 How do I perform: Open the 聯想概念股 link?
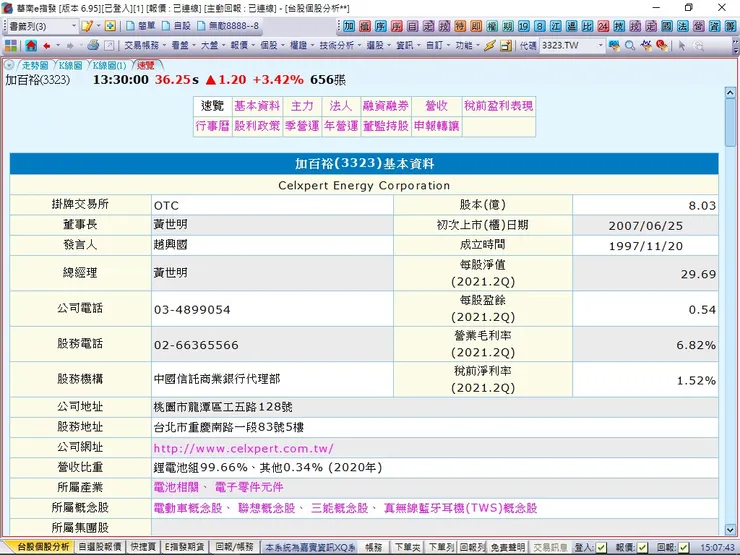[x=267, y=508]
